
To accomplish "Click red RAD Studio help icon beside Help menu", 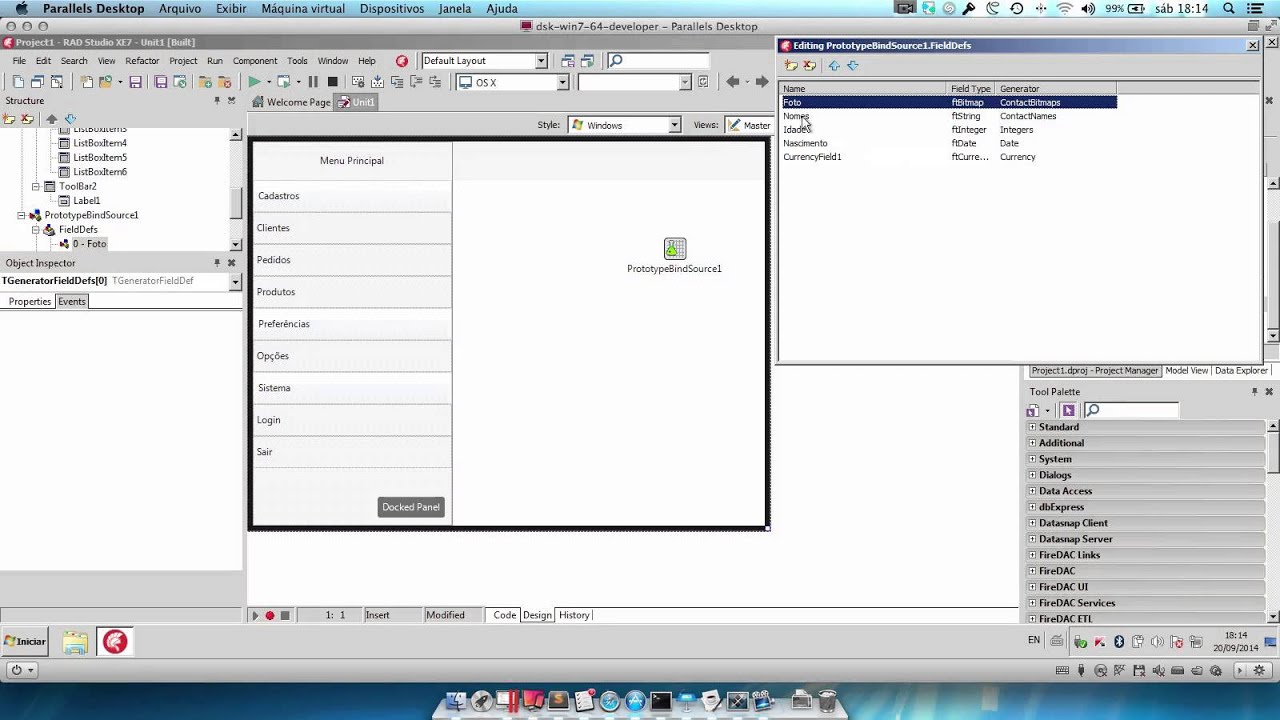I will click(x=401, y=61).
